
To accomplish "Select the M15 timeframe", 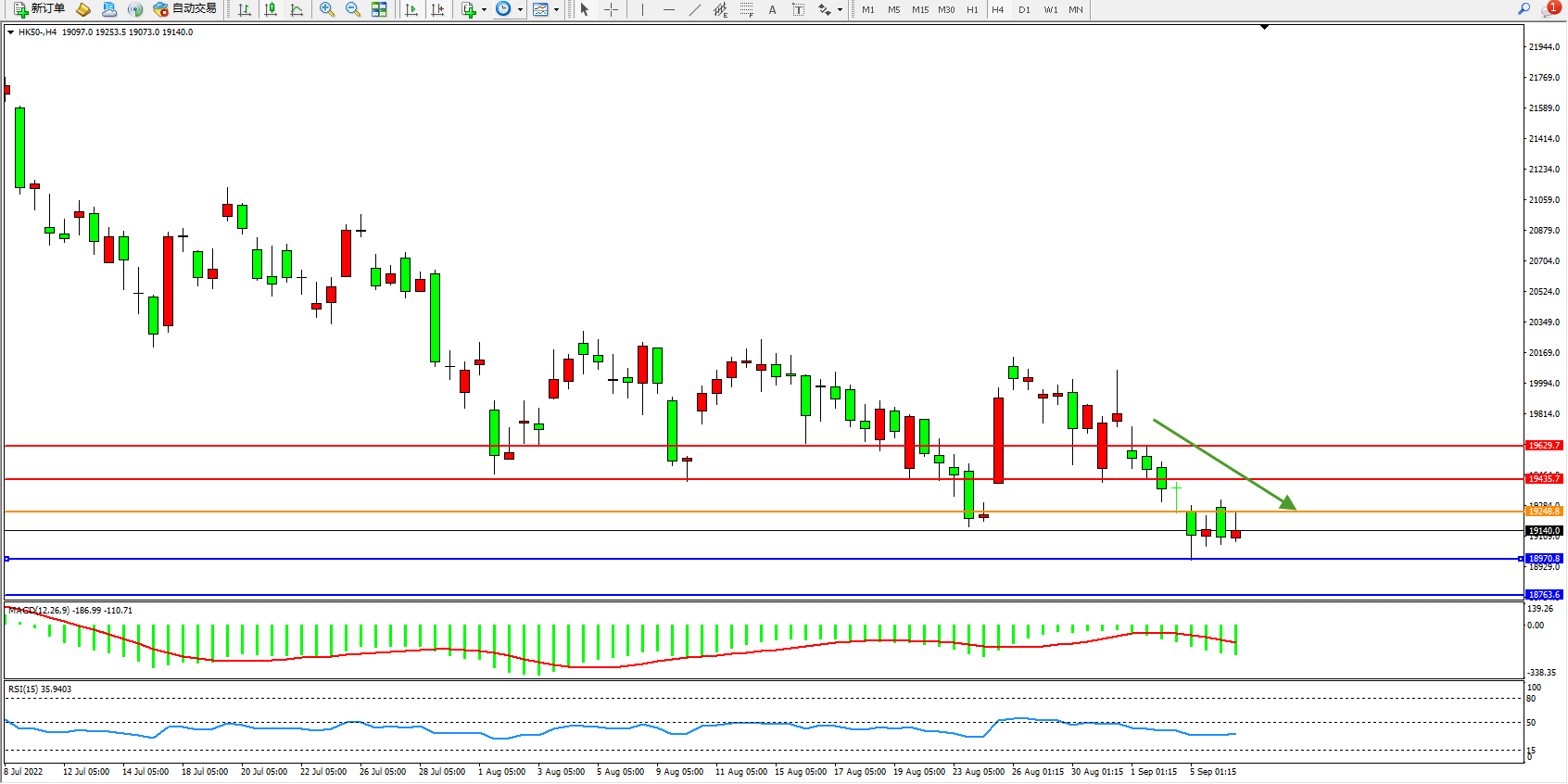I will click(x=919, y=9).
